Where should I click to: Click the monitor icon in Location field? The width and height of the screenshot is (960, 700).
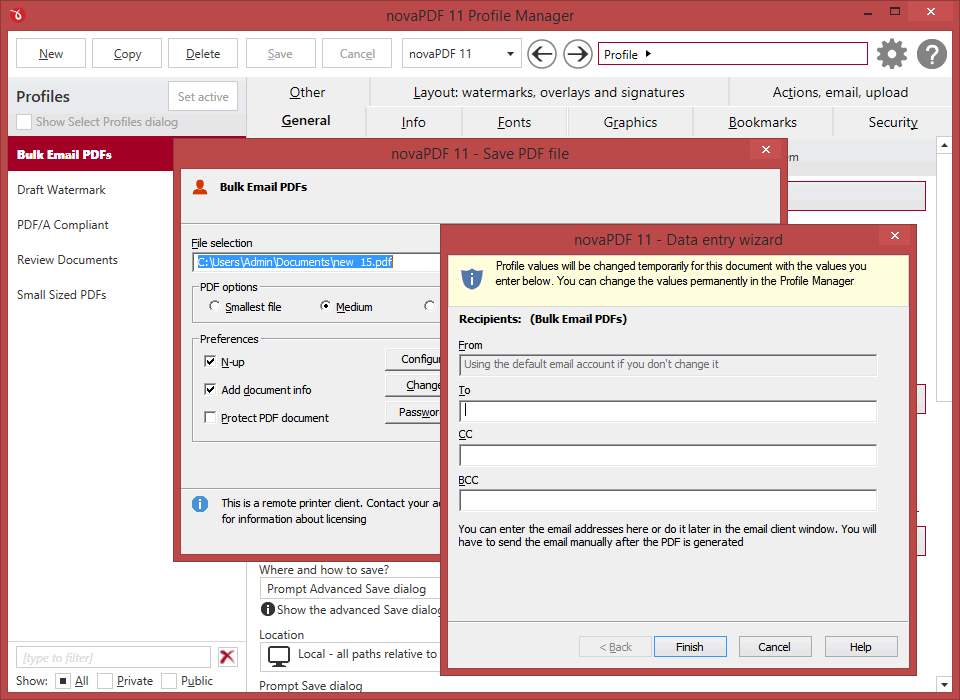pyautogui.click(x=279, y=657)
